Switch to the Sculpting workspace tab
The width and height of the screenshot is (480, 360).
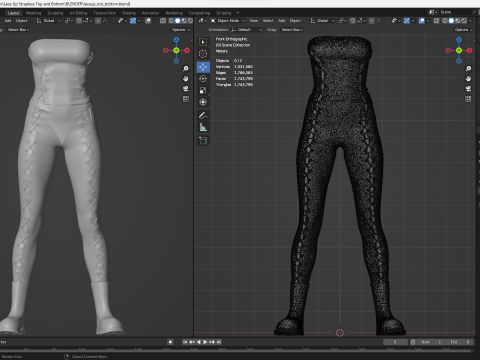55,13
